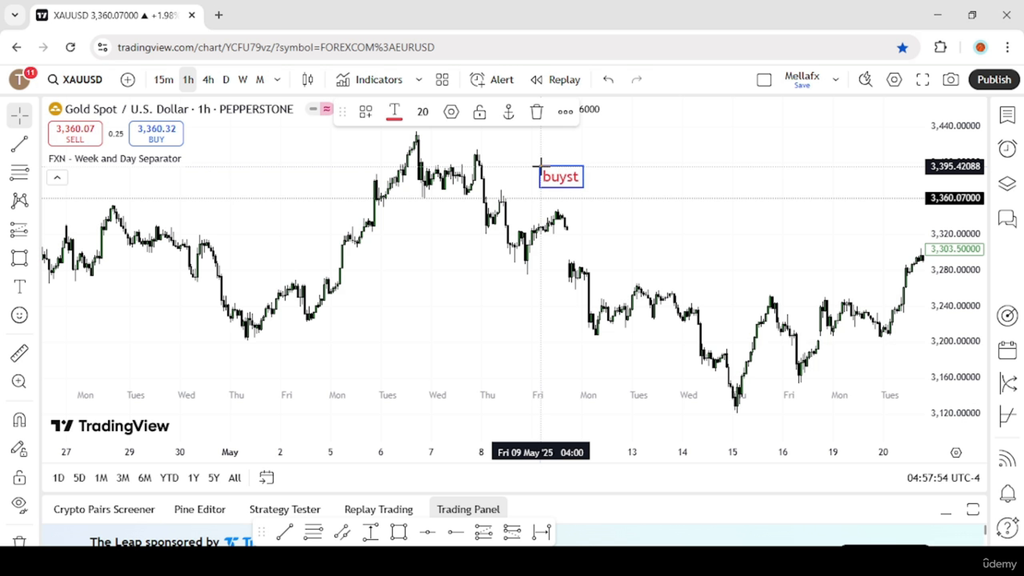Open text settings gear in floating toolbar
1024x576 pixels.
(x=451, y=112)
